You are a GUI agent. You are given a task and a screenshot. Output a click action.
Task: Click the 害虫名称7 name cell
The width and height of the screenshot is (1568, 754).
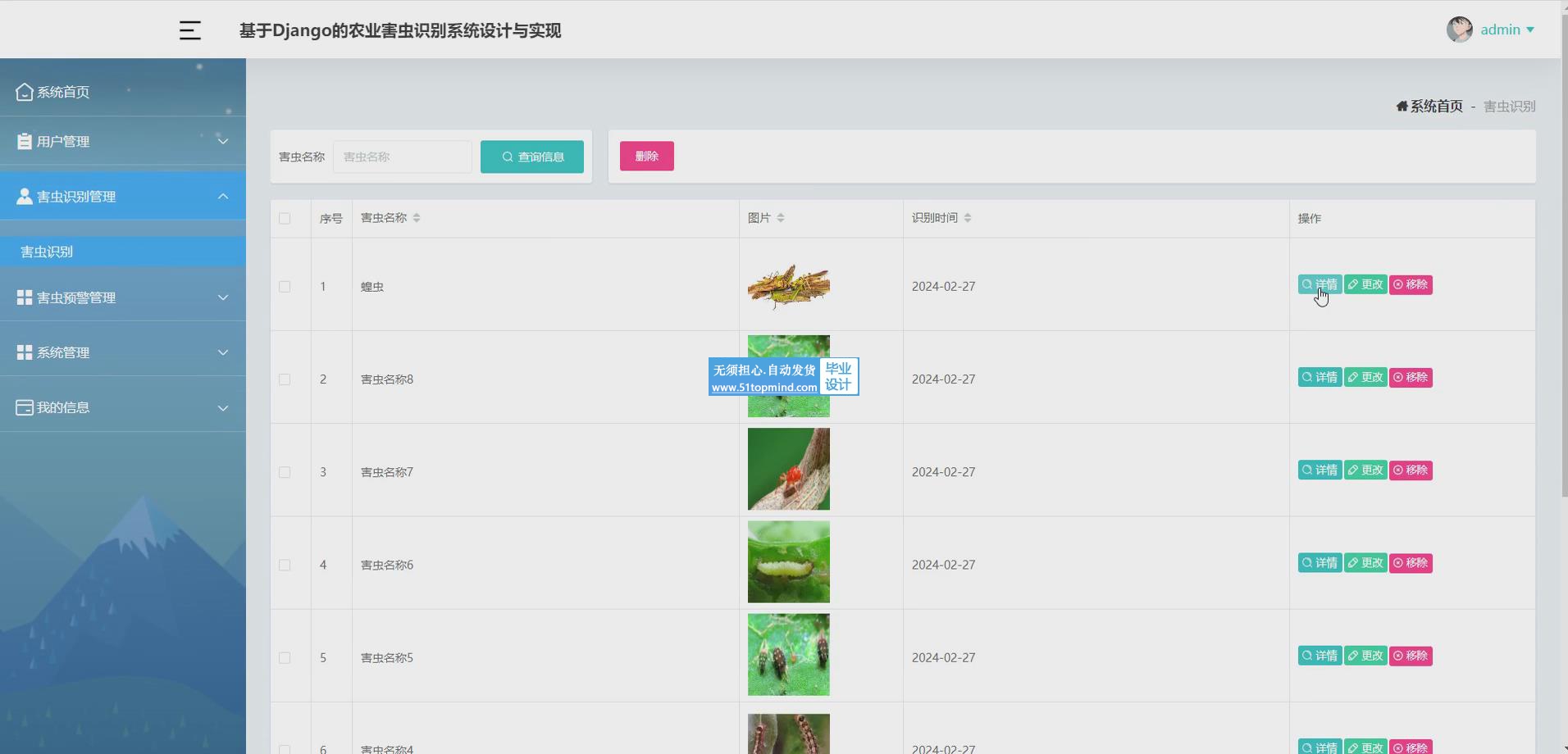click(545, 471)
